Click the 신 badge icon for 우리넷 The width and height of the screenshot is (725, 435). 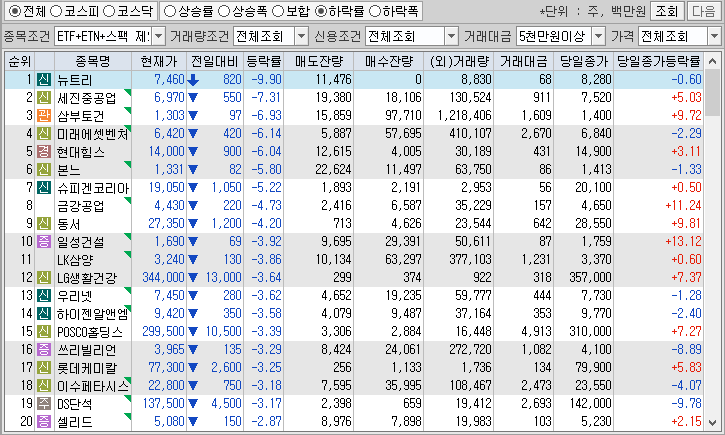click(x=44, y=296)
